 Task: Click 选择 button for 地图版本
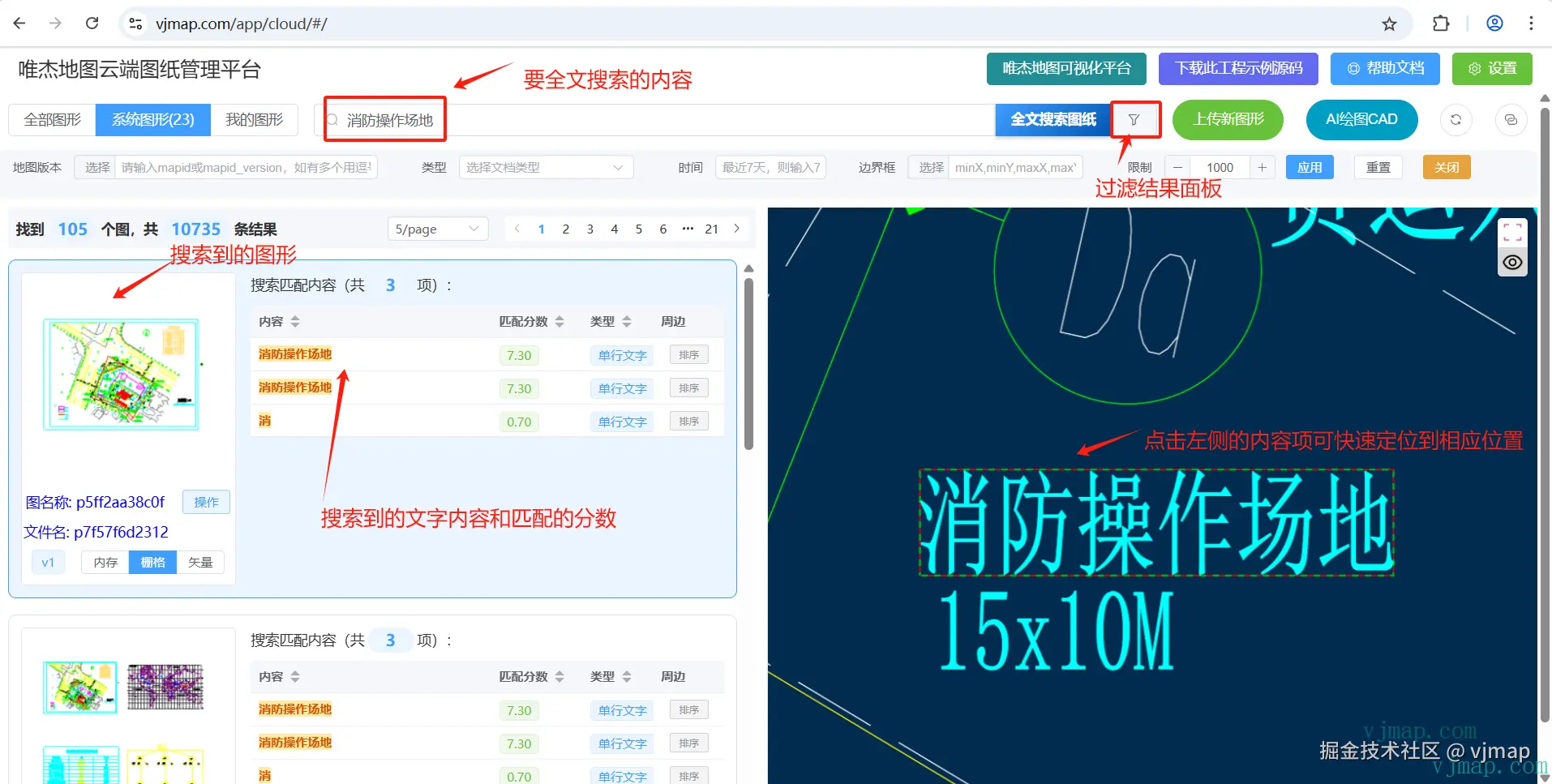[x=96, y=168]
